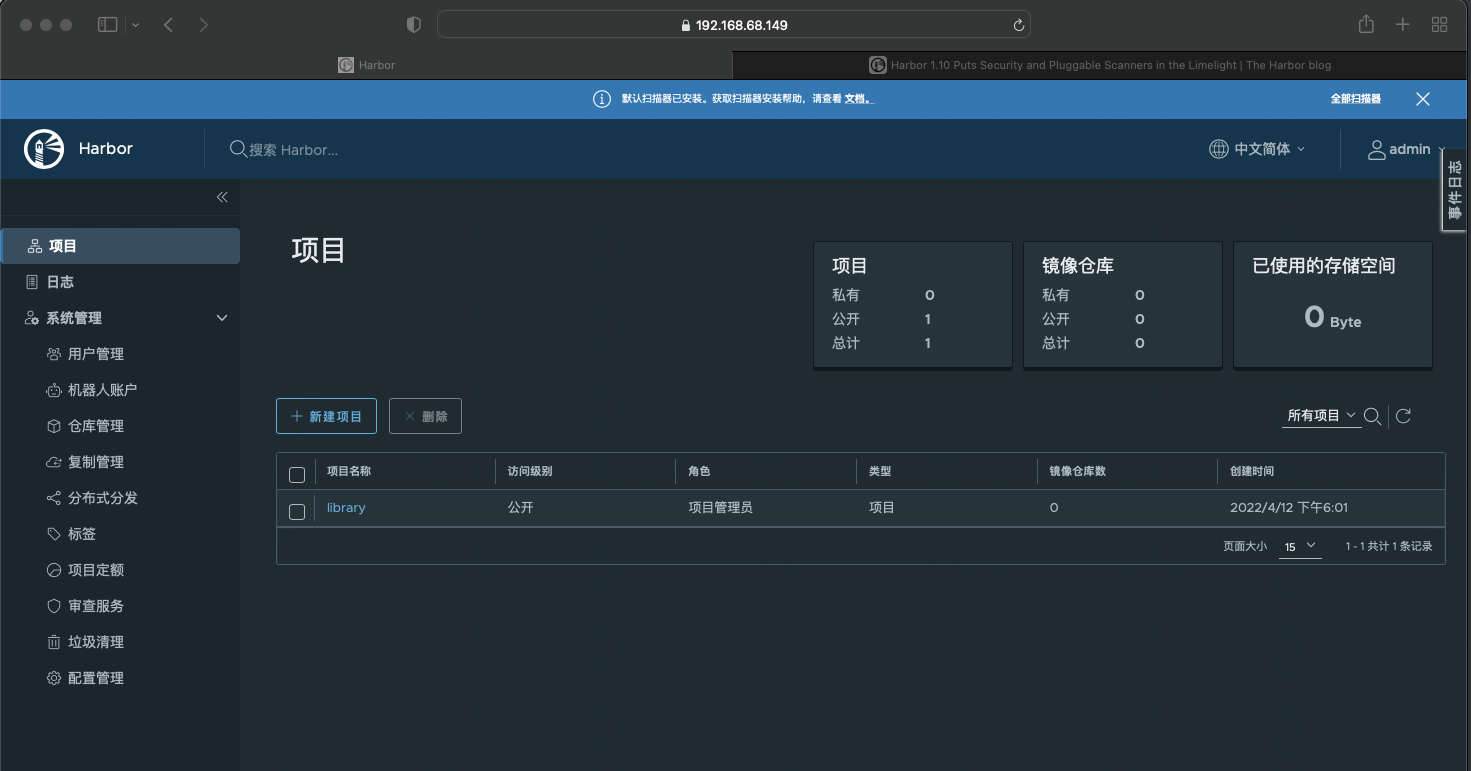The height and width of the screenshot is (771, 1471).
Task: Click the admin user avatar icon
Action: coord(1377,149)
